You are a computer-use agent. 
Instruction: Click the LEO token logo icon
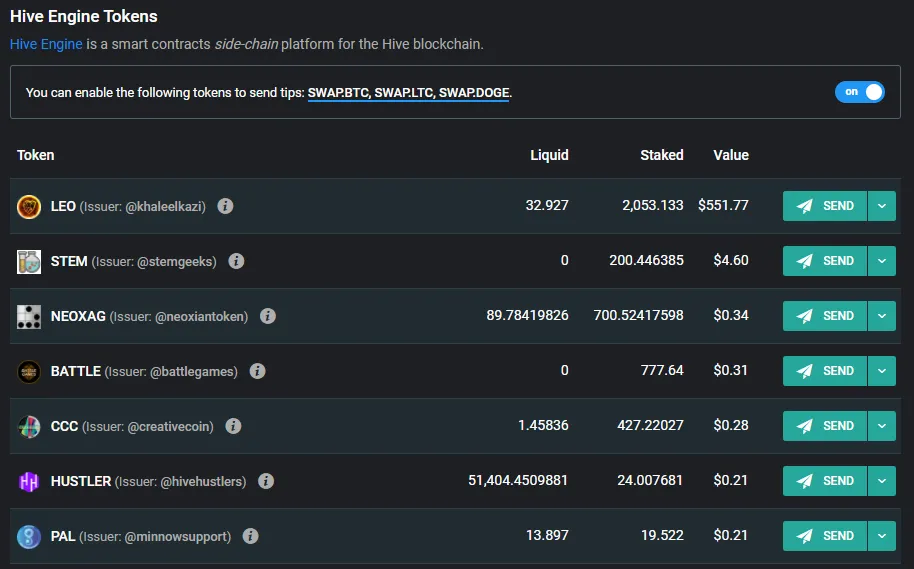click(x=29, y=206)
